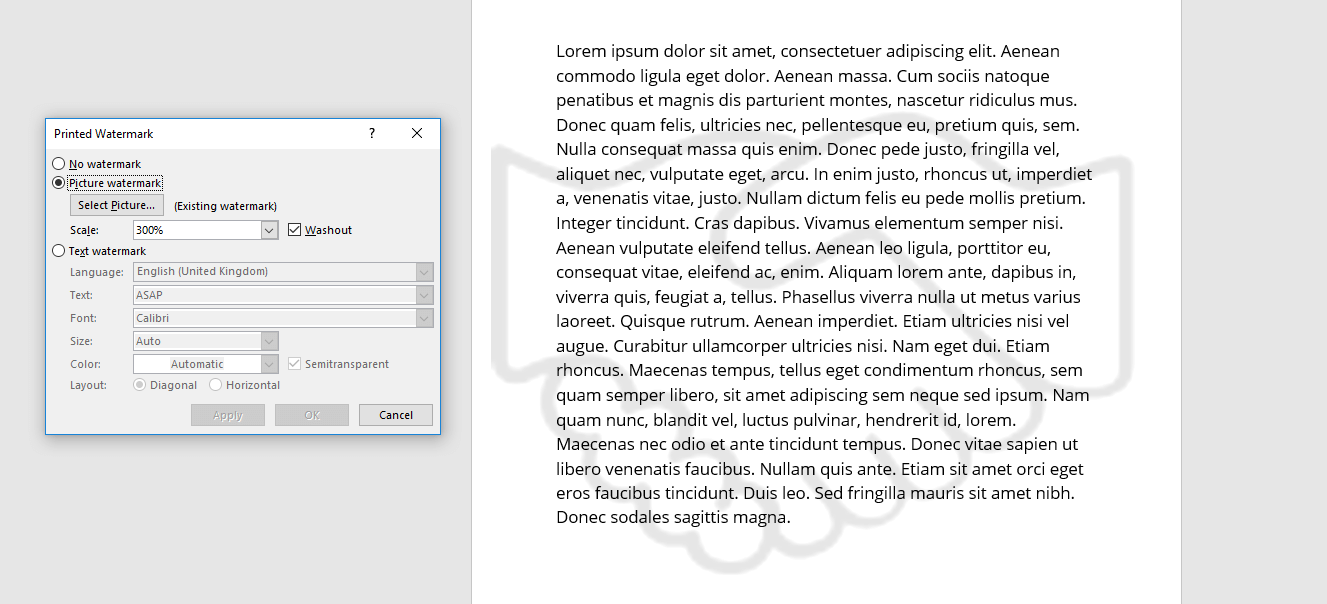Open the Language dropdown list

click(425, 272)
